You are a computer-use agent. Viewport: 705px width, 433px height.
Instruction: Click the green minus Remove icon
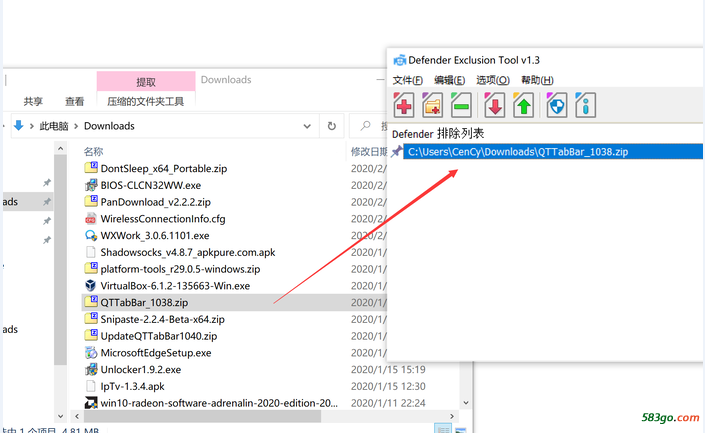(x=461, y=105)
